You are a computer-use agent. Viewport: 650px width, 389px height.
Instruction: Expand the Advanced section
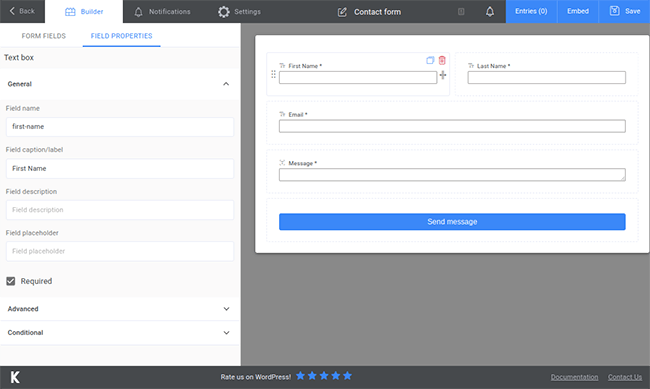(120, 309)
